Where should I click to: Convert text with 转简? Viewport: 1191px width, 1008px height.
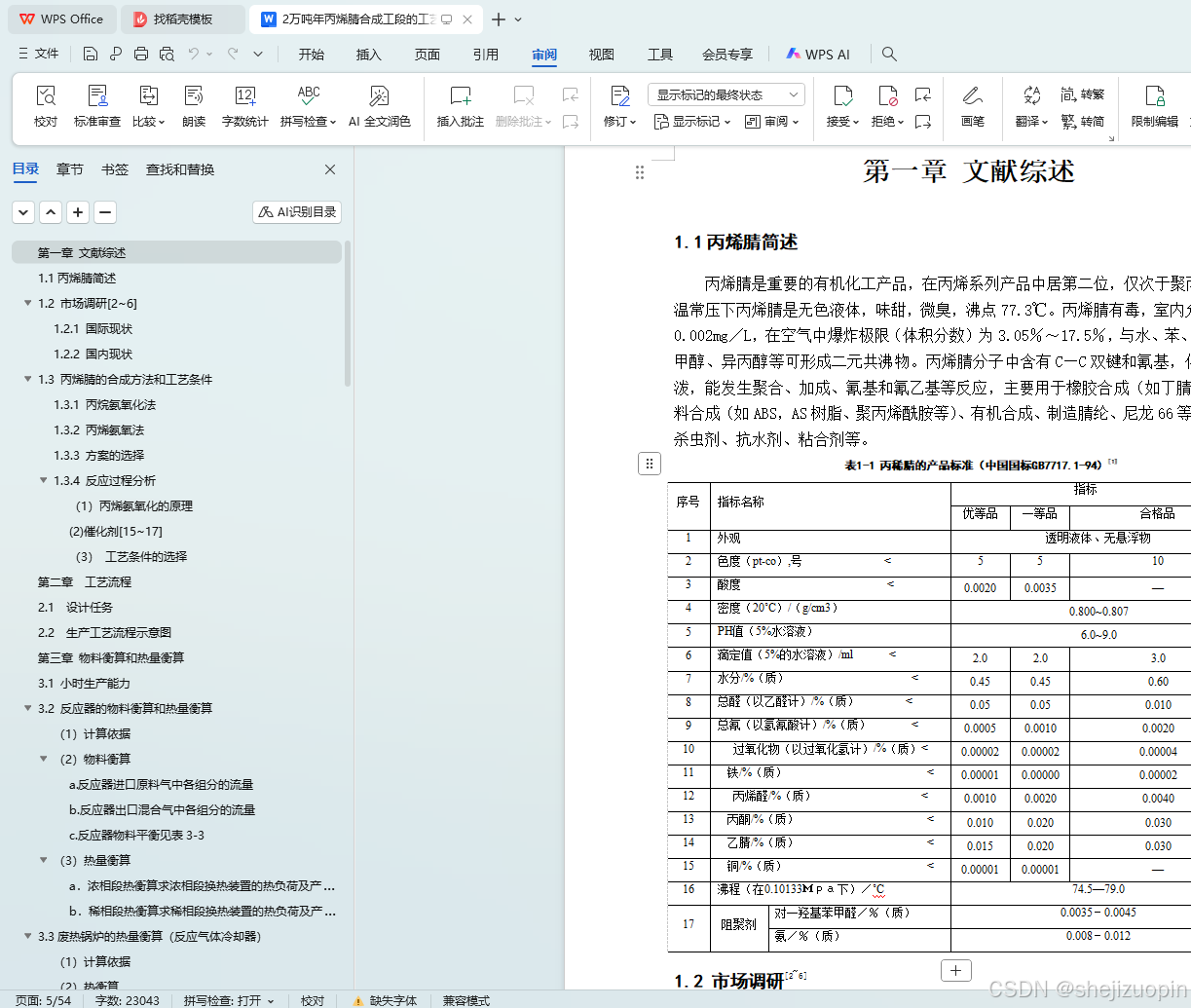pos(1082,121)
